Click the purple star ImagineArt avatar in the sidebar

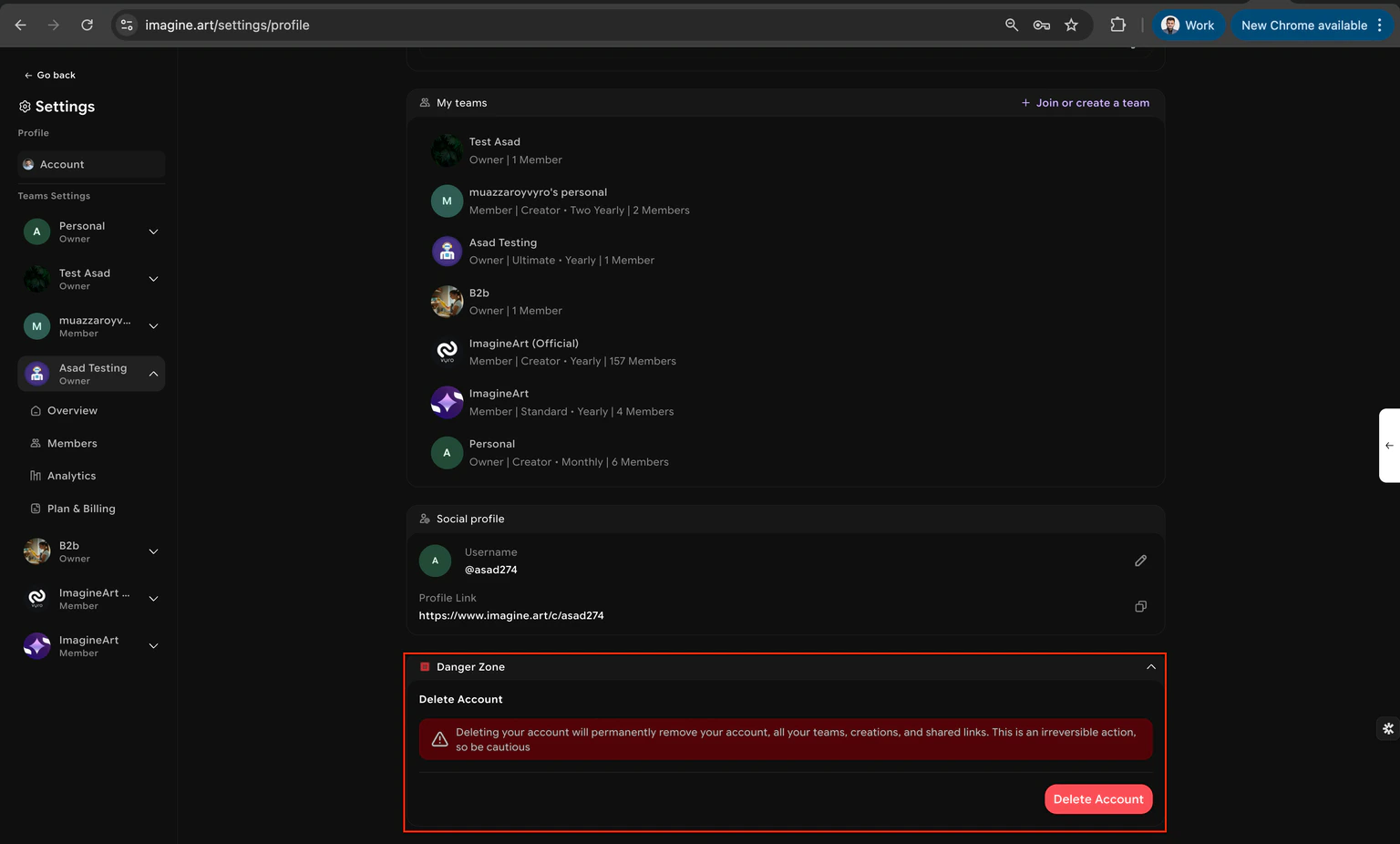click(36, 646)
